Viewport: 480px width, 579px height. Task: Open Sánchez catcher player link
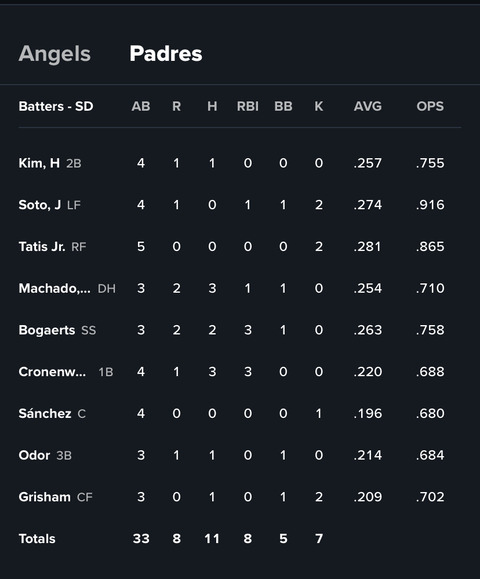coord(45,413)
